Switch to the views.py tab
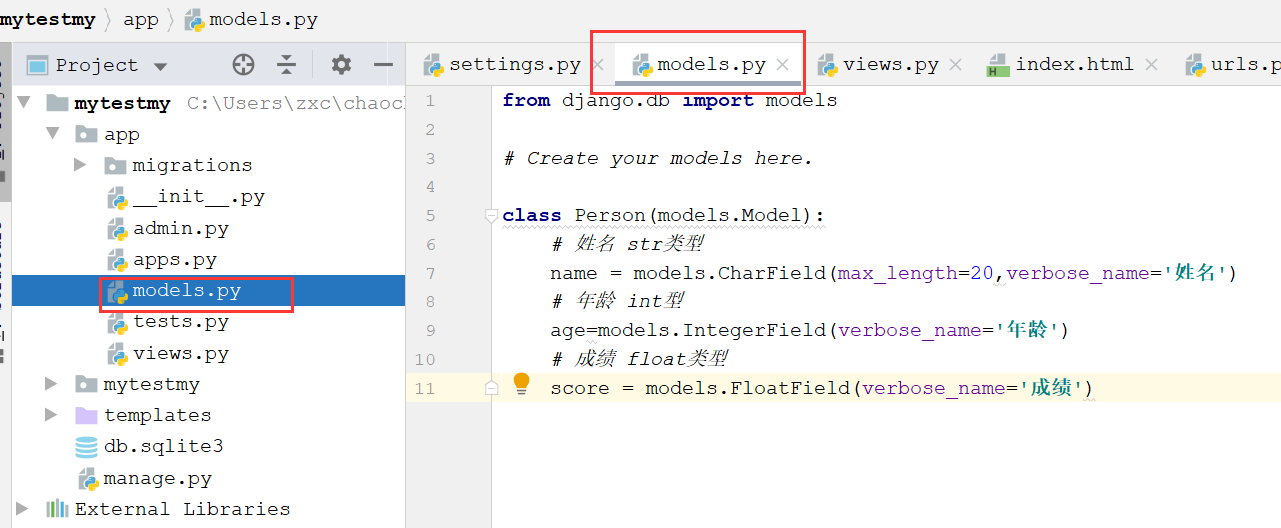Image resolution: width=1281 pixels, height=528 pixels. 890,65
